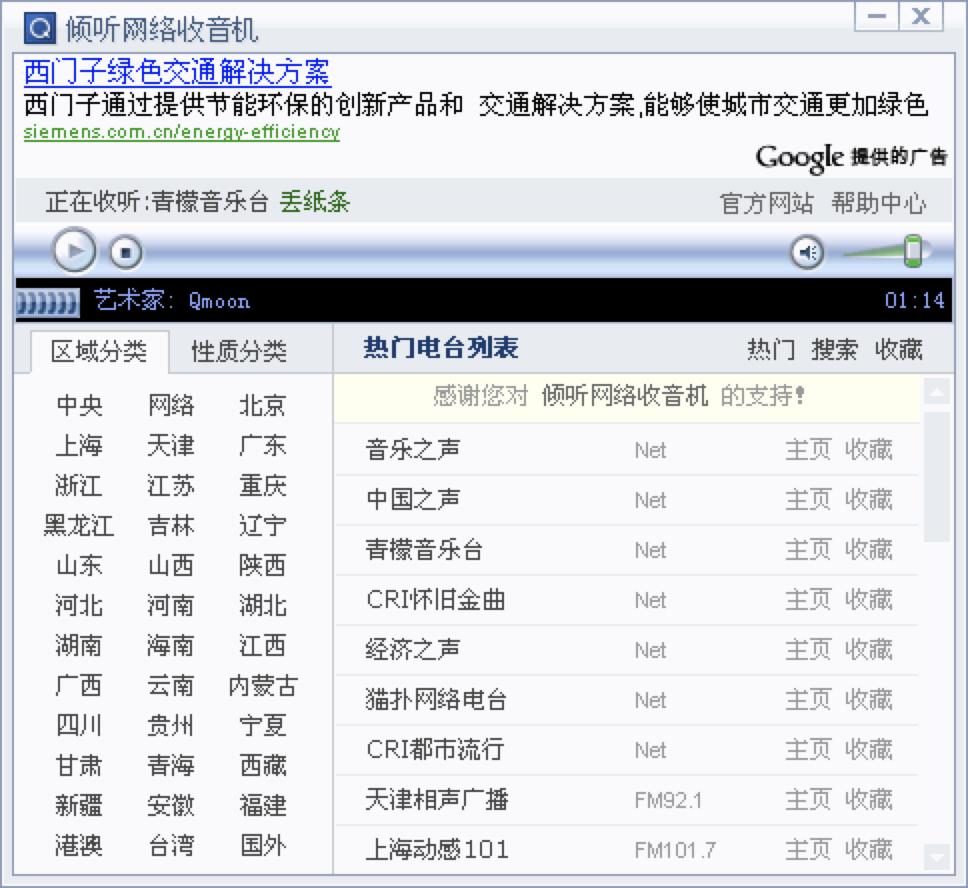Select the 台湾 region
The width and height of the screenshot is (968, 888).
point(171,845)
